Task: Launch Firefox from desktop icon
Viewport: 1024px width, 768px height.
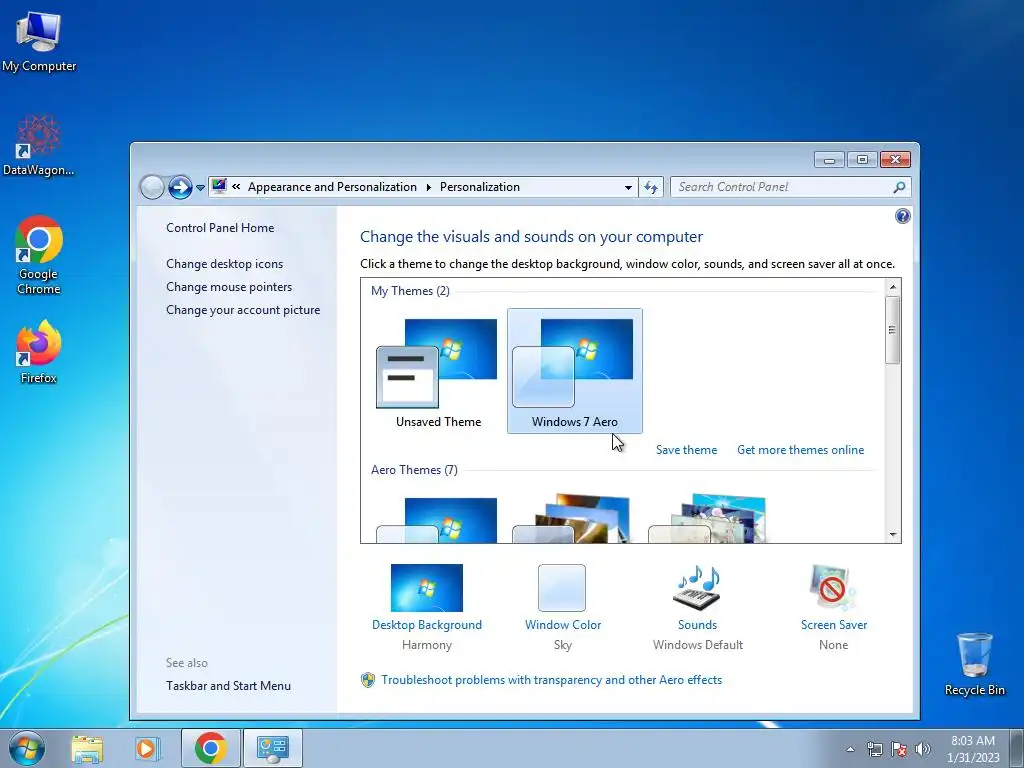Action: point(39,351)
